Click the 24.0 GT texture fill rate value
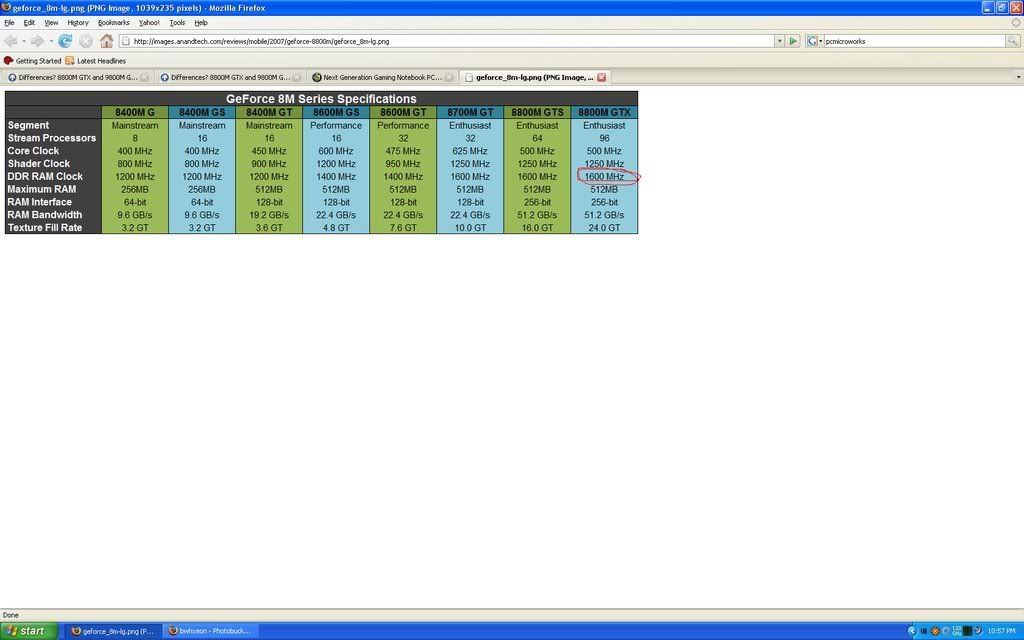Image resolution: width=1024 pixels, height=640 pixels. [604, 228]
